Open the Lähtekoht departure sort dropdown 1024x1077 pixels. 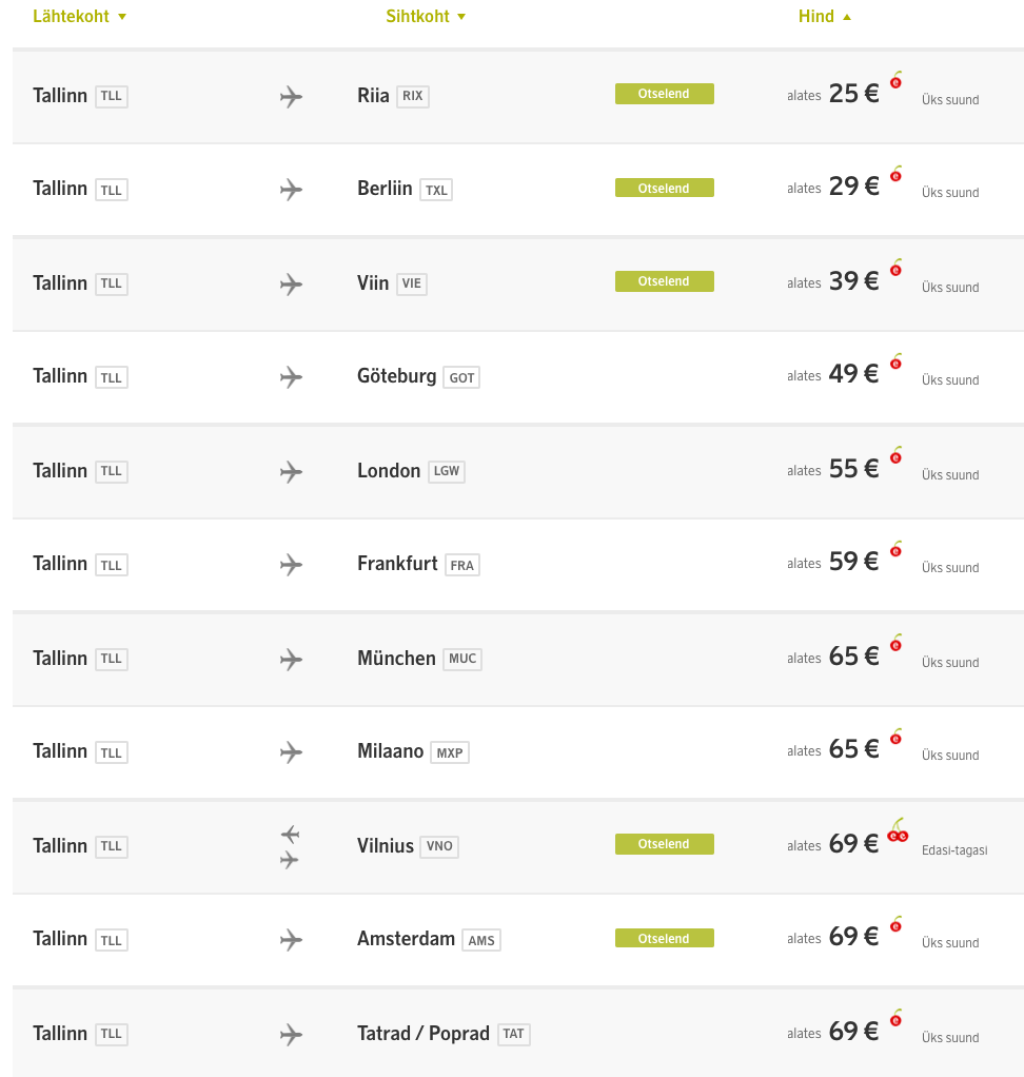80,17
